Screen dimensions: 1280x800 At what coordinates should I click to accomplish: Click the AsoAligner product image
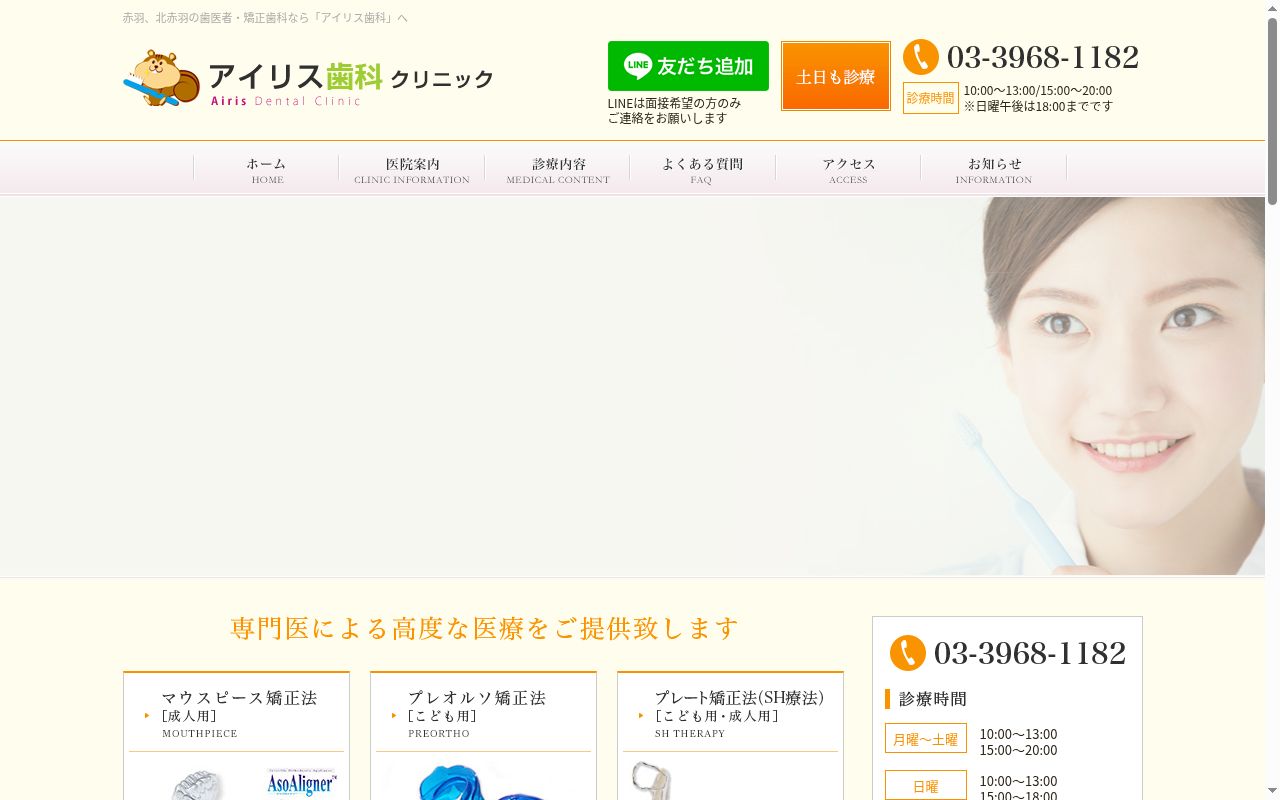(301, 783)
